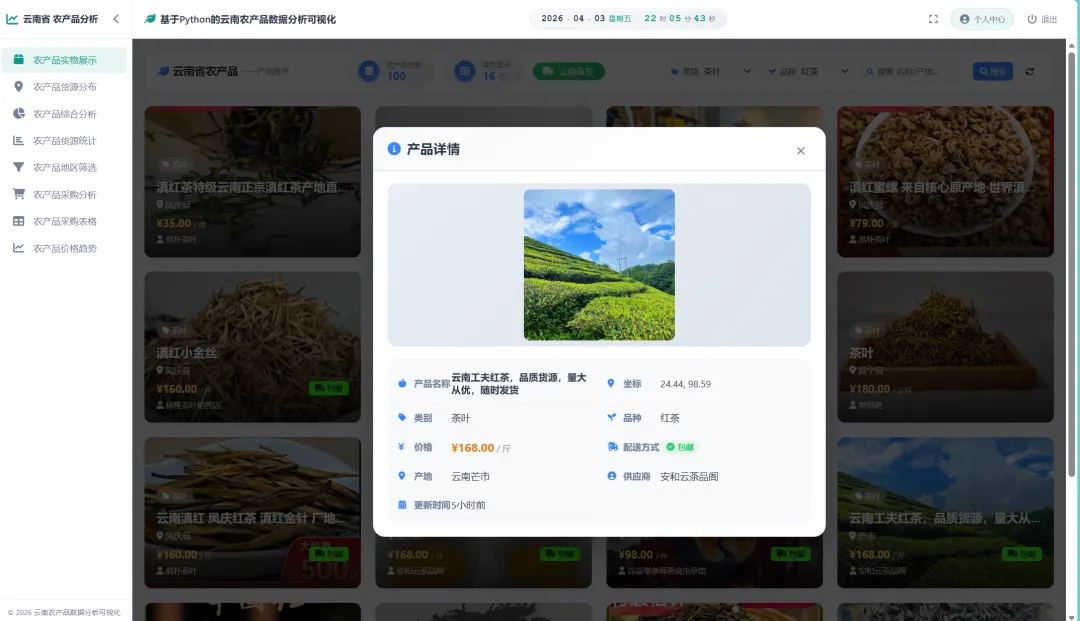Click the 云南省 农产品分析 logo title

pos(52,19)
